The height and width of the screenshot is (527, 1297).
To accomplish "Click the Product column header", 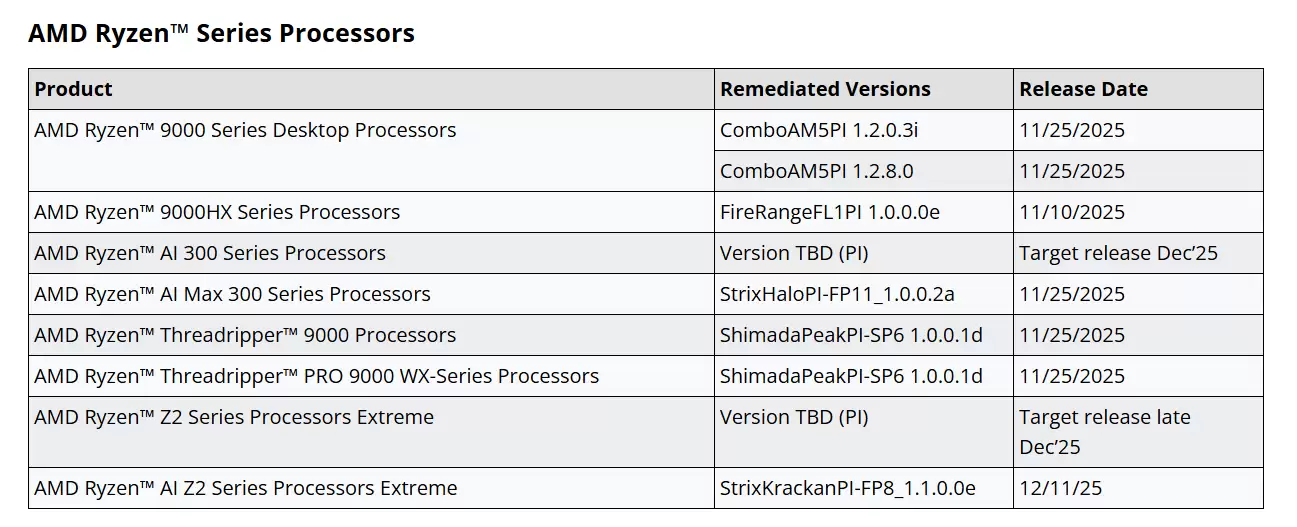I will (73, 89).
